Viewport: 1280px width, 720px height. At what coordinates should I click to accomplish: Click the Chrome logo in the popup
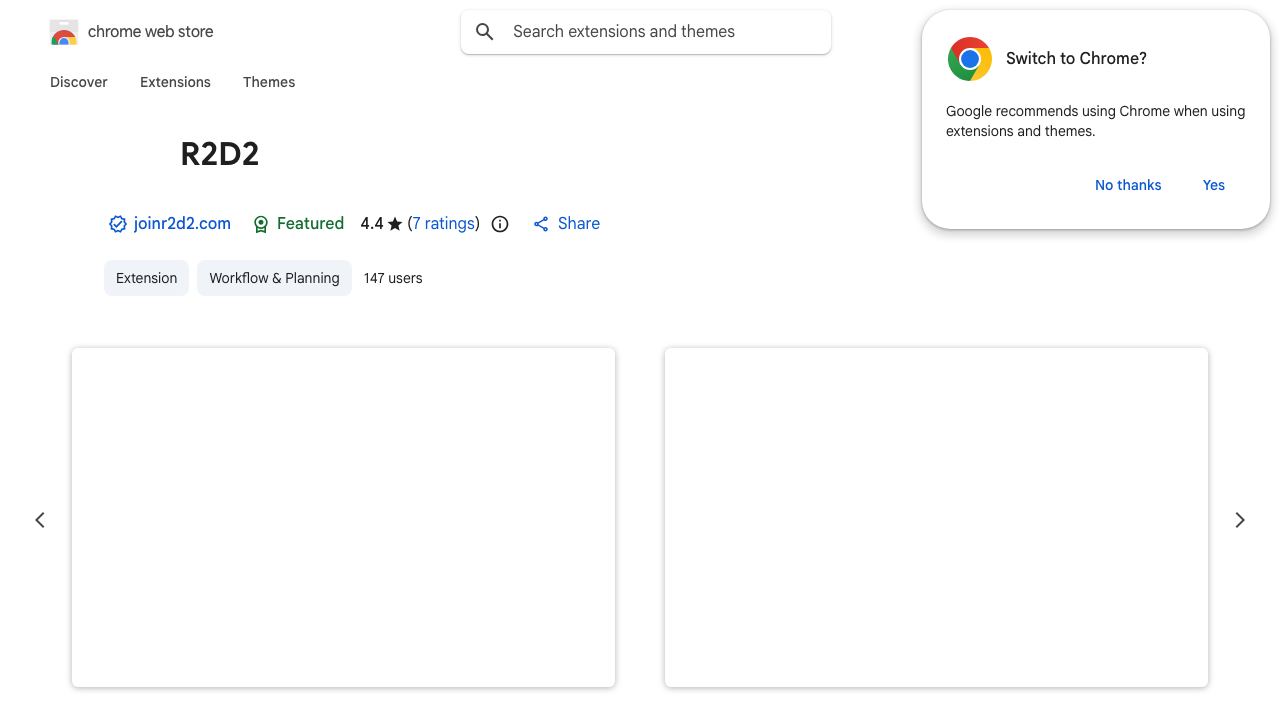pyautogui.click(x=970, y=59)
